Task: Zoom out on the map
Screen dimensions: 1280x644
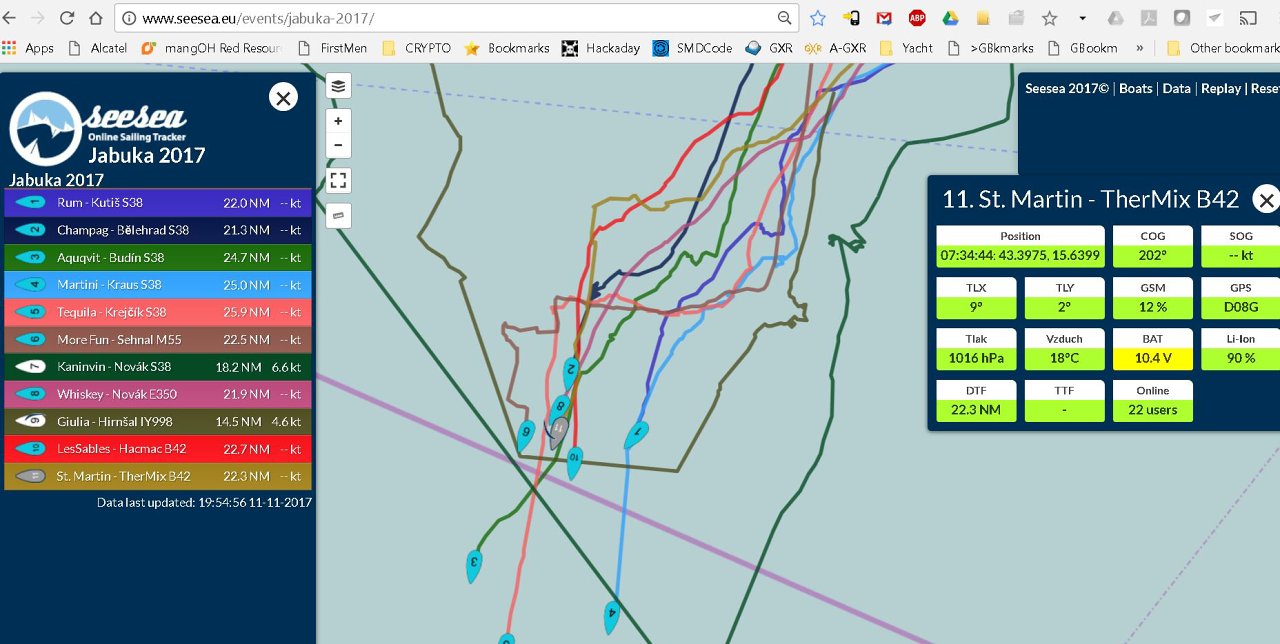Action: 338,146
